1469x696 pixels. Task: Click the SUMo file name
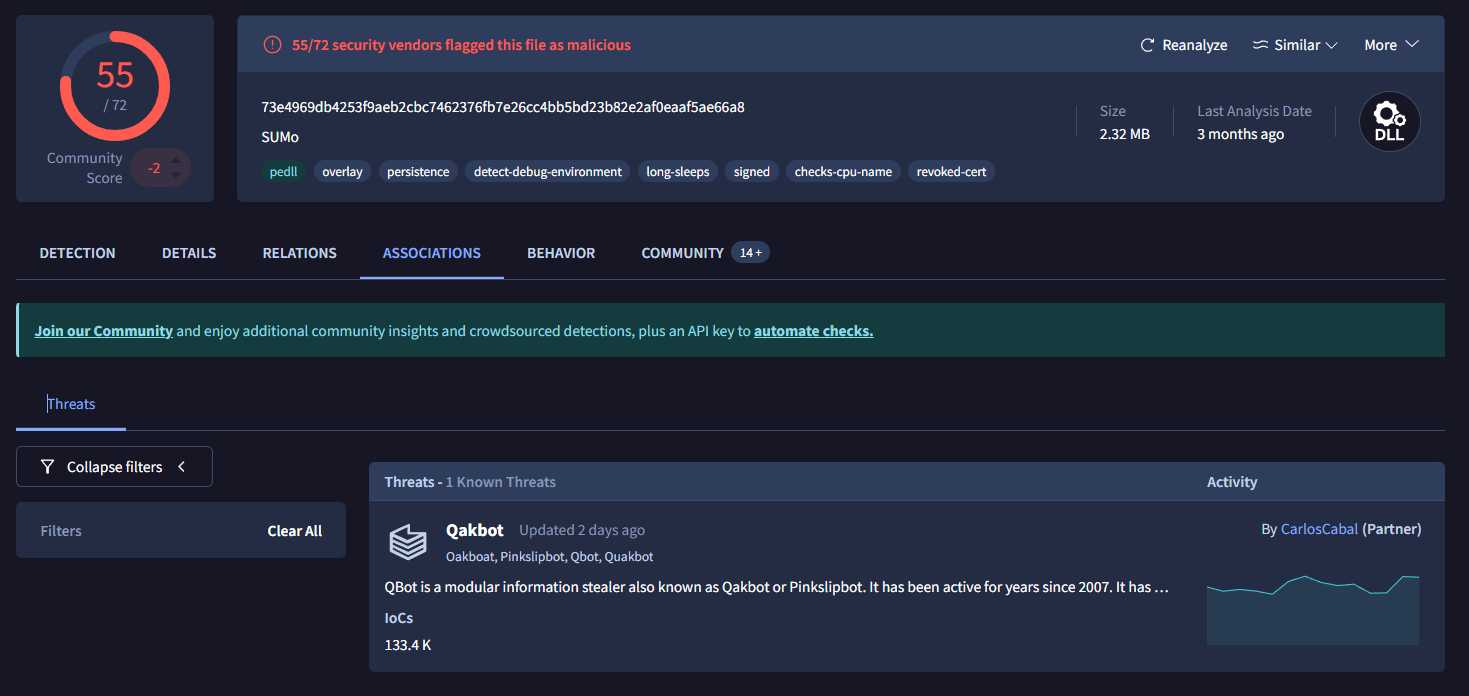tap(280, 137)
